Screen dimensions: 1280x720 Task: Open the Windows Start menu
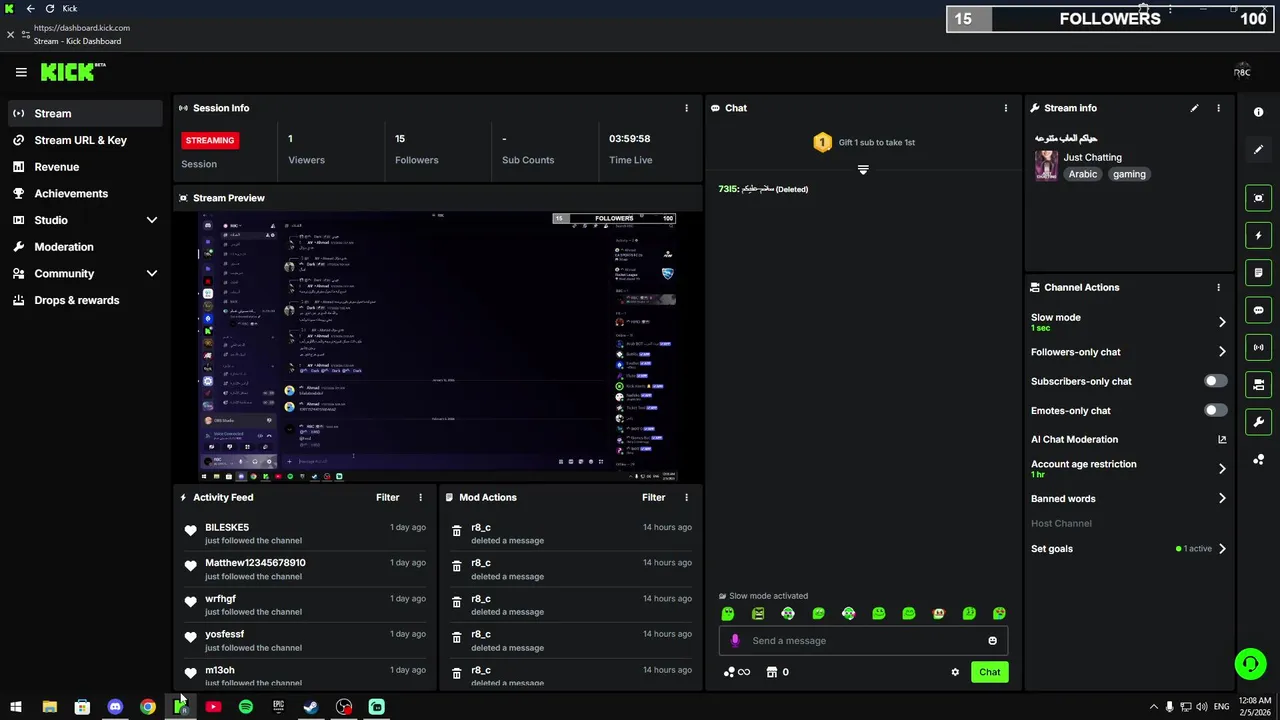(16, 707)
